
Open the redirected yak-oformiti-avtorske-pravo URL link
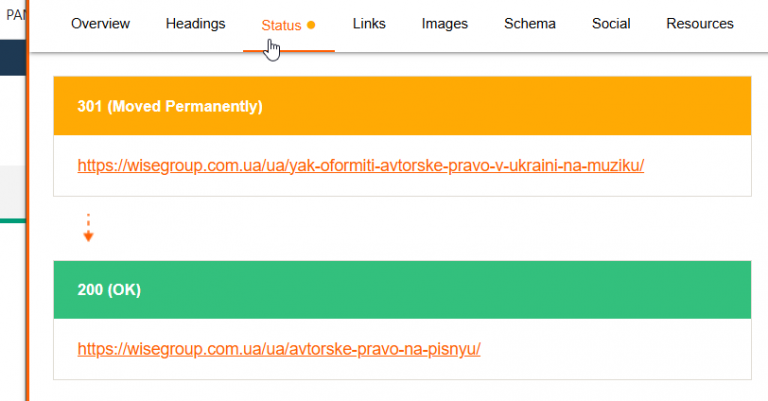coord(360,165)
